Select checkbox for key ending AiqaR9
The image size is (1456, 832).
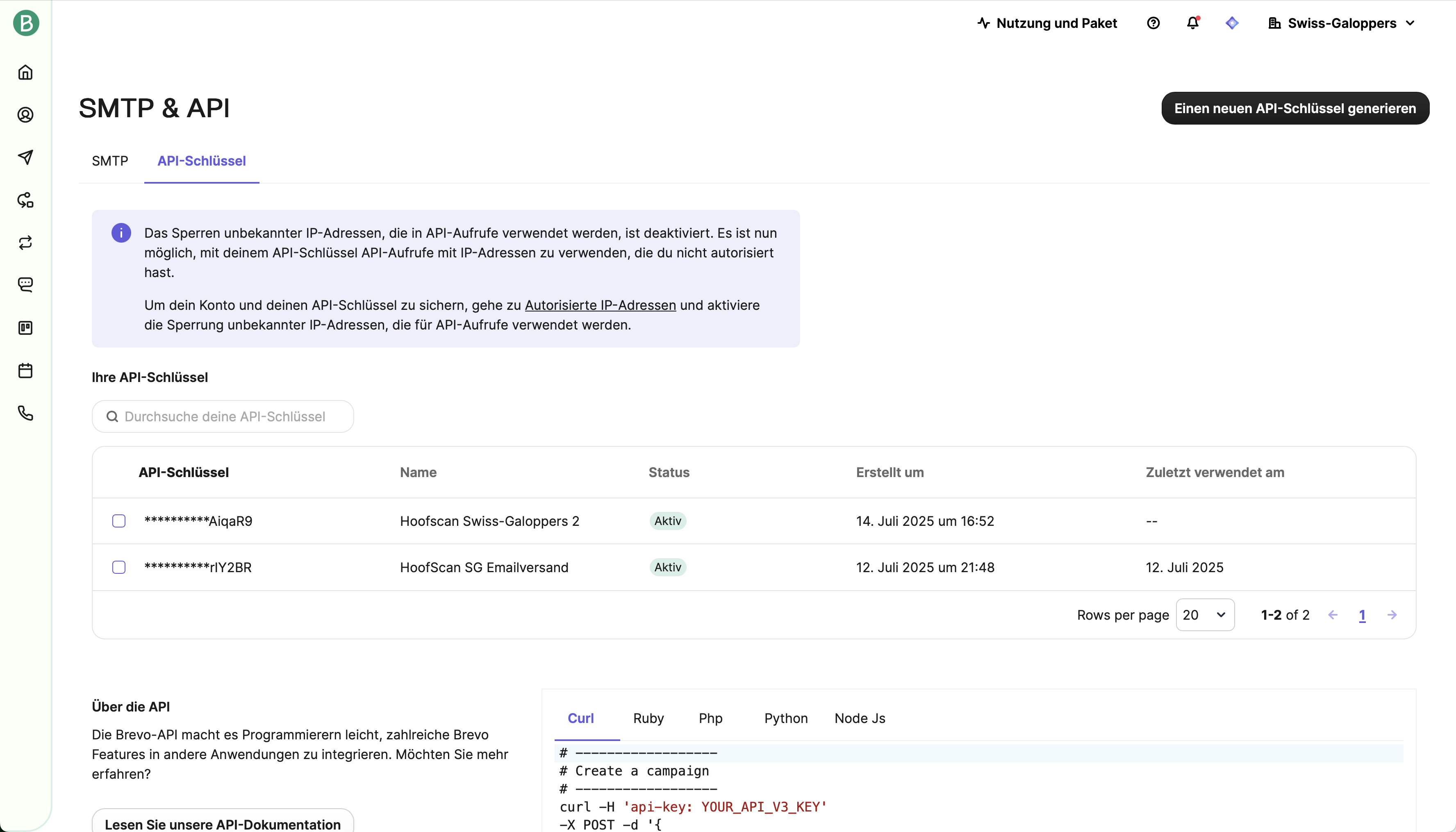(119, 521)
